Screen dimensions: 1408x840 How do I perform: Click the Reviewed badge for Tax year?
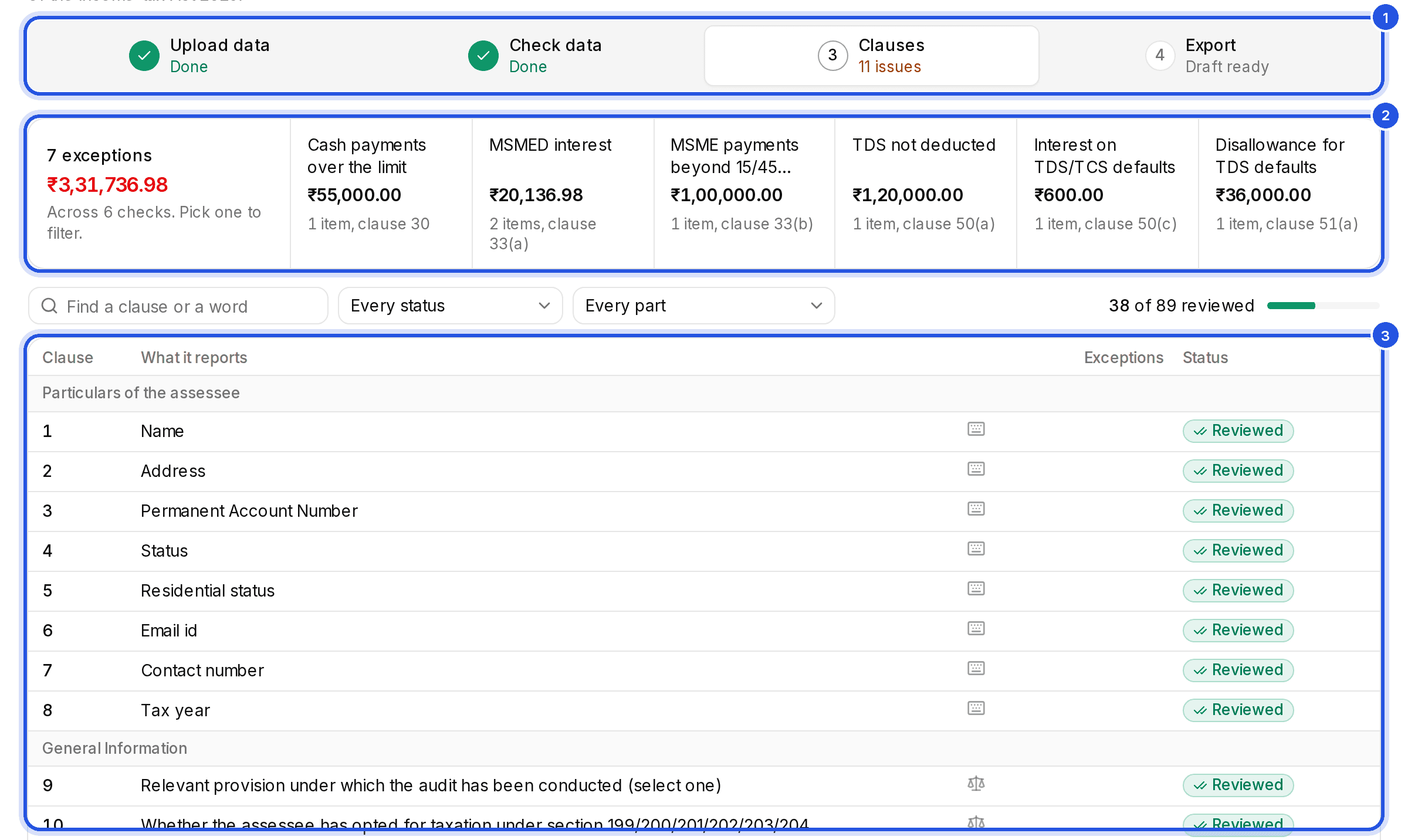coord(1238,710)
